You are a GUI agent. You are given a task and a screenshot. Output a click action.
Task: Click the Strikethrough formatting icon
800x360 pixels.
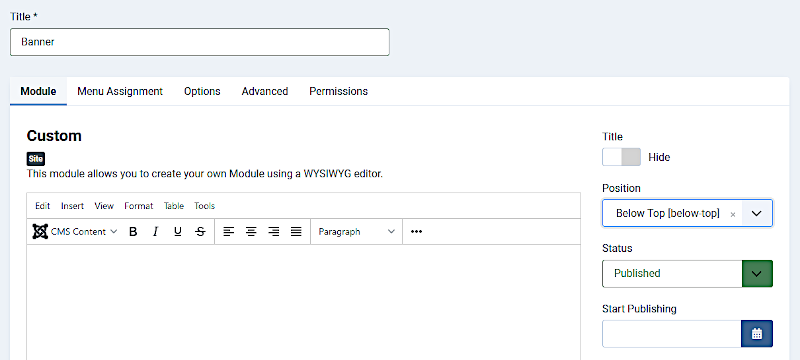(x=201, y=232)
